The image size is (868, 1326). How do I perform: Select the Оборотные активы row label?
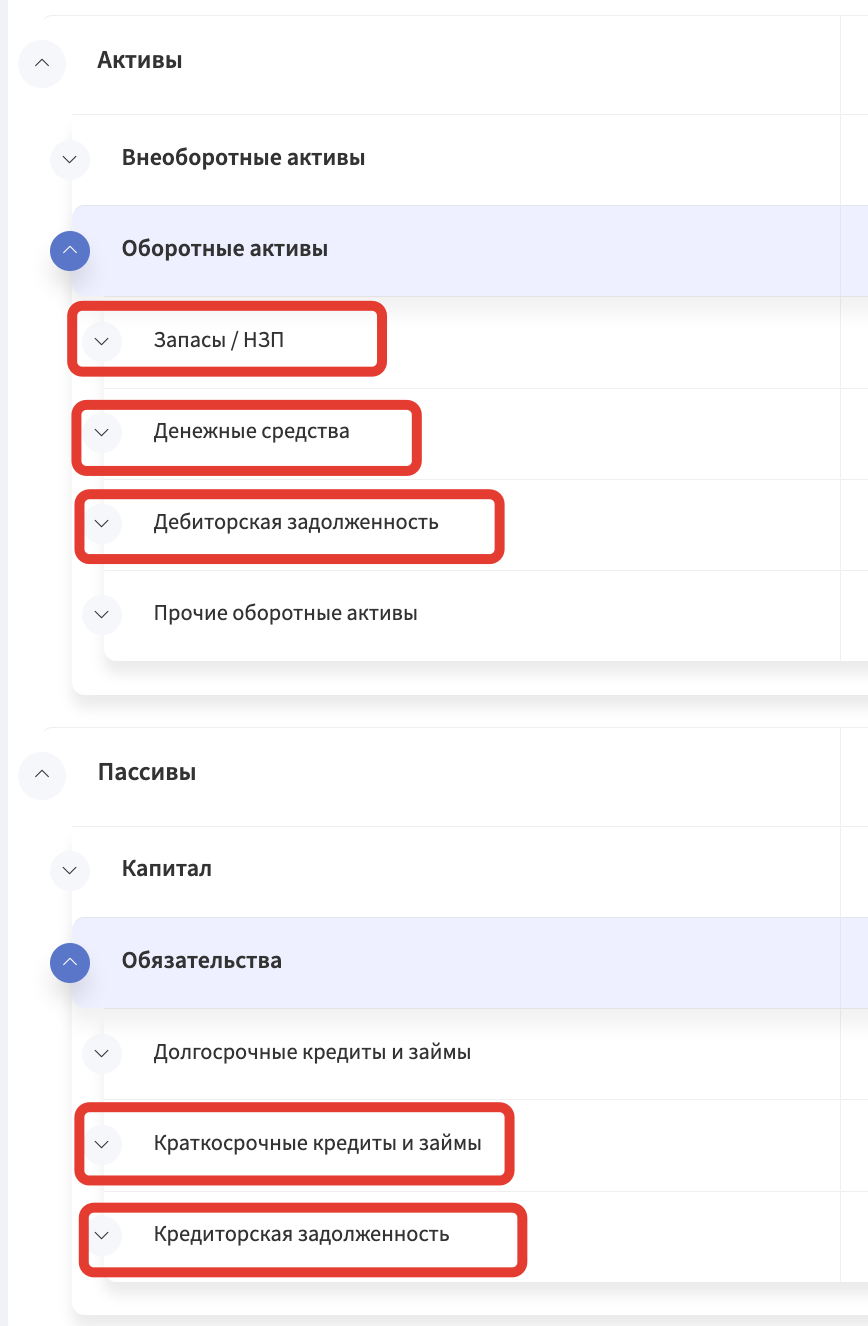[x=225, y=249]
